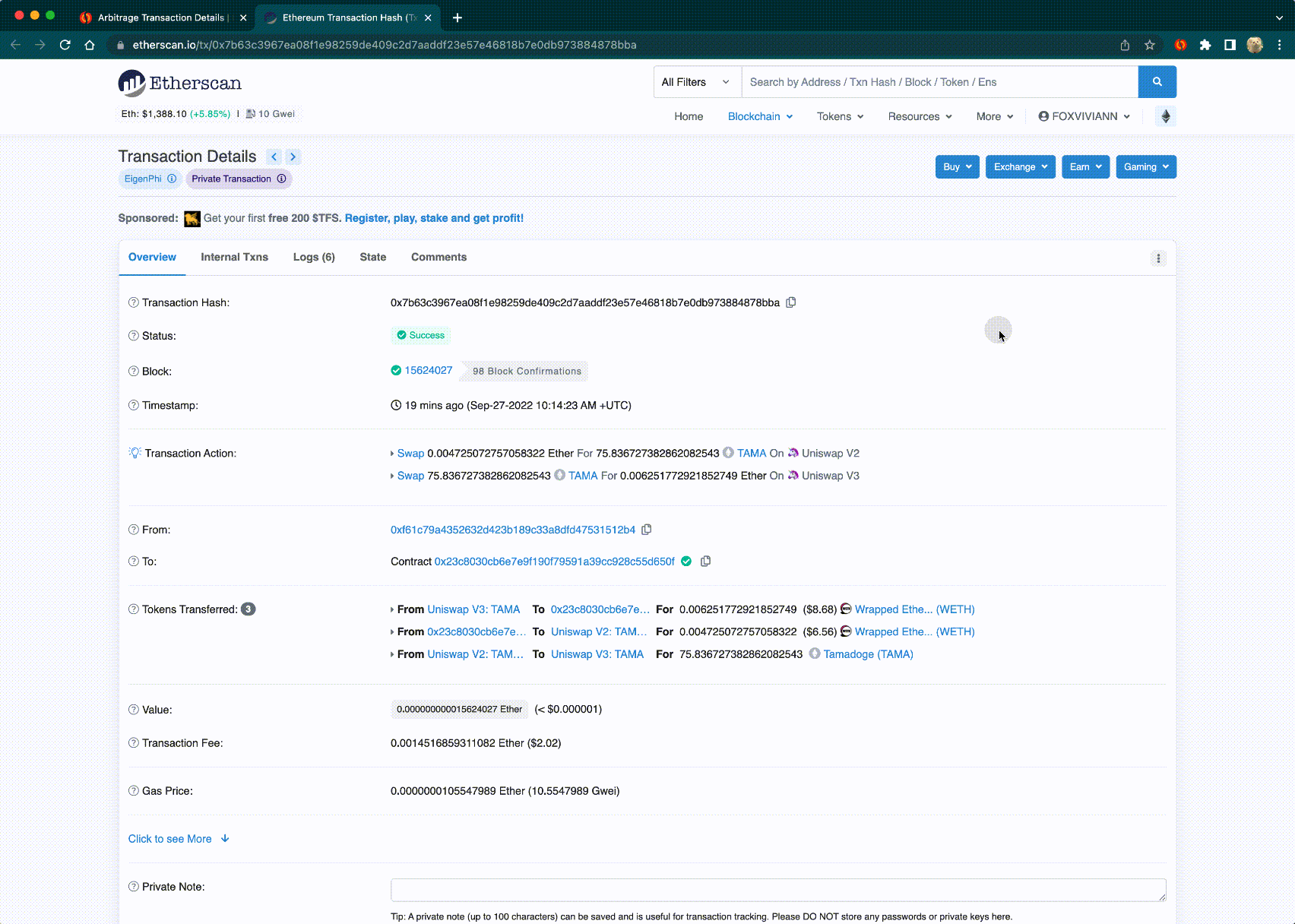Screen dimensions: 1295x924
Task: Click the 0.000000000015624027 Ether value badge
Action: [x=459, y=709]
